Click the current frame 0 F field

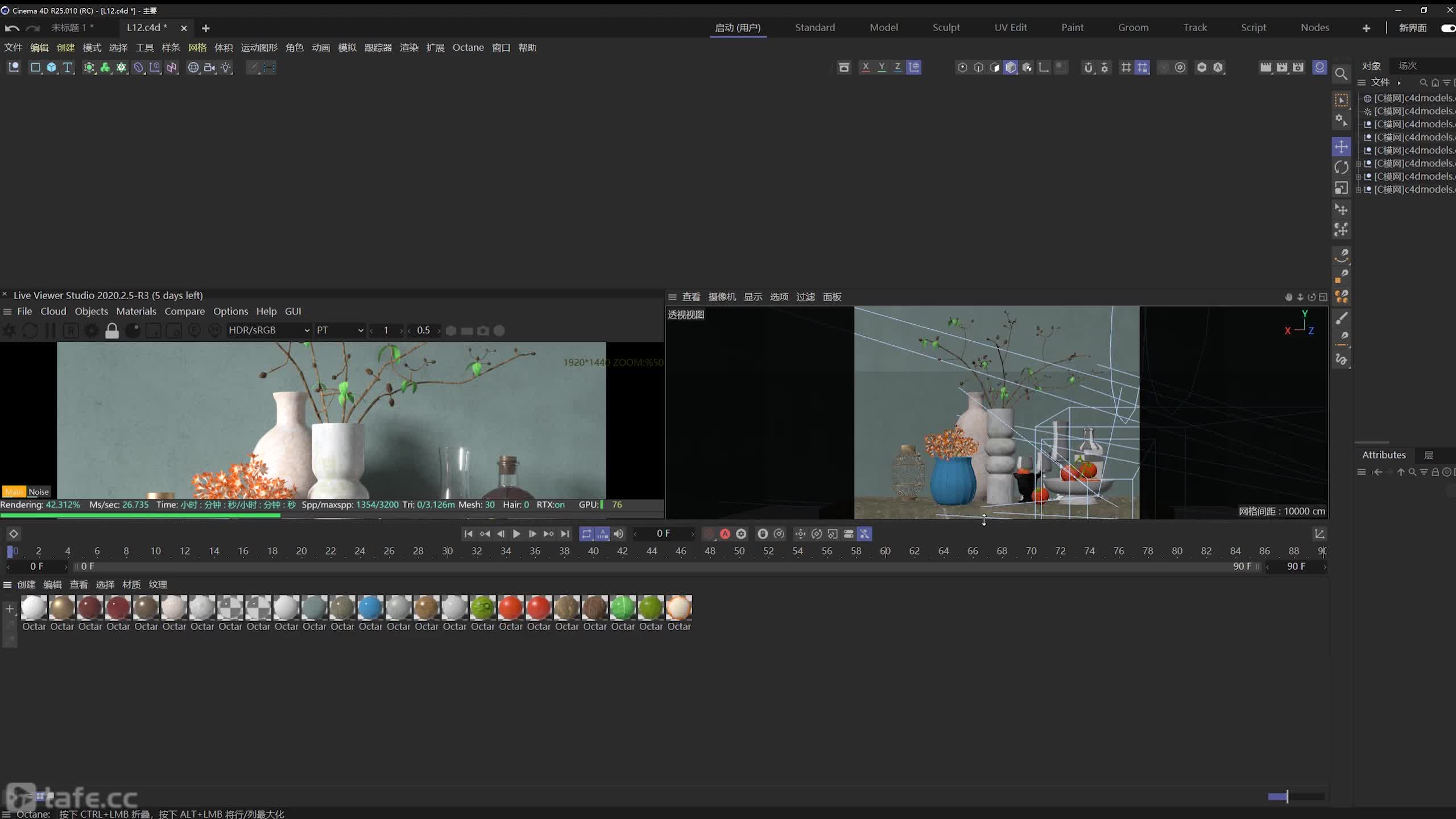pyautogui.click(x=663, y=533)
